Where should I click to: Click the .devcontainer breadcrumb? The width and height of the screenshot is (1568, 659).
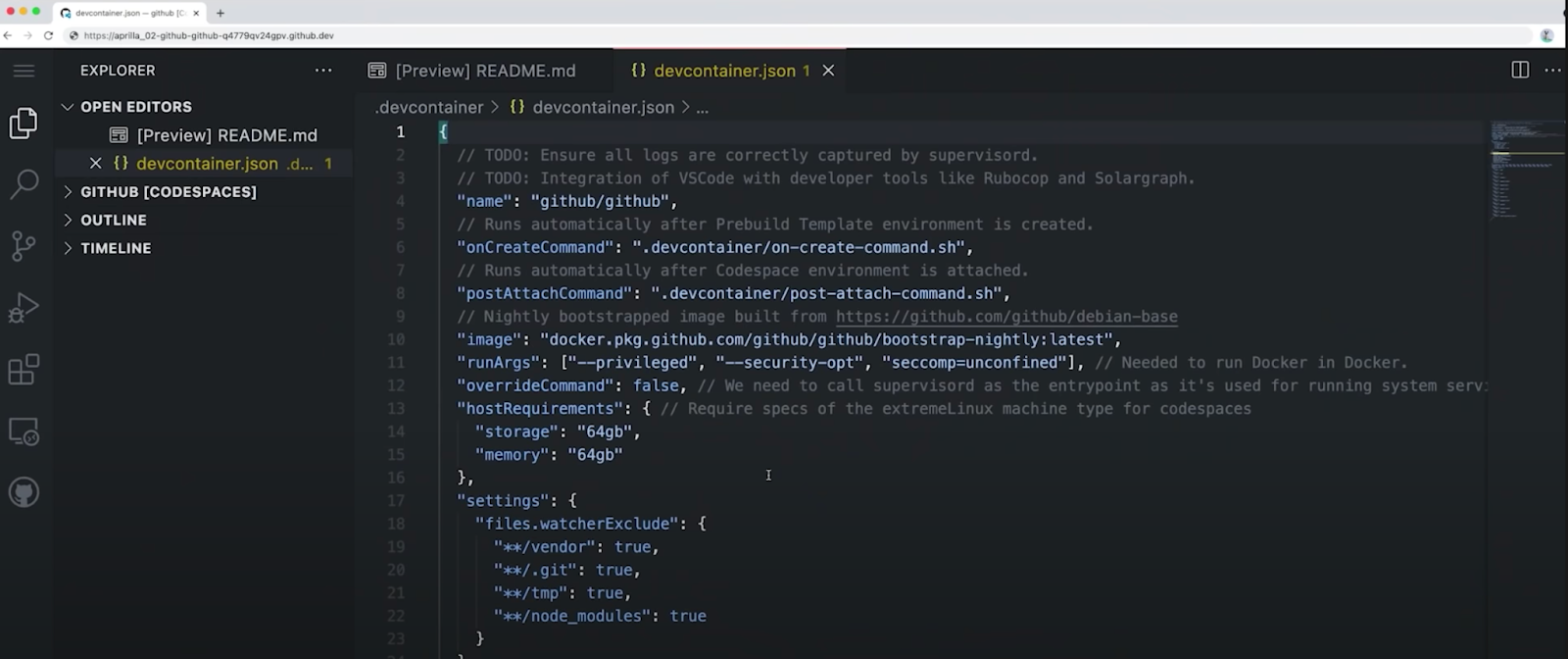click(x=429, y=108)
